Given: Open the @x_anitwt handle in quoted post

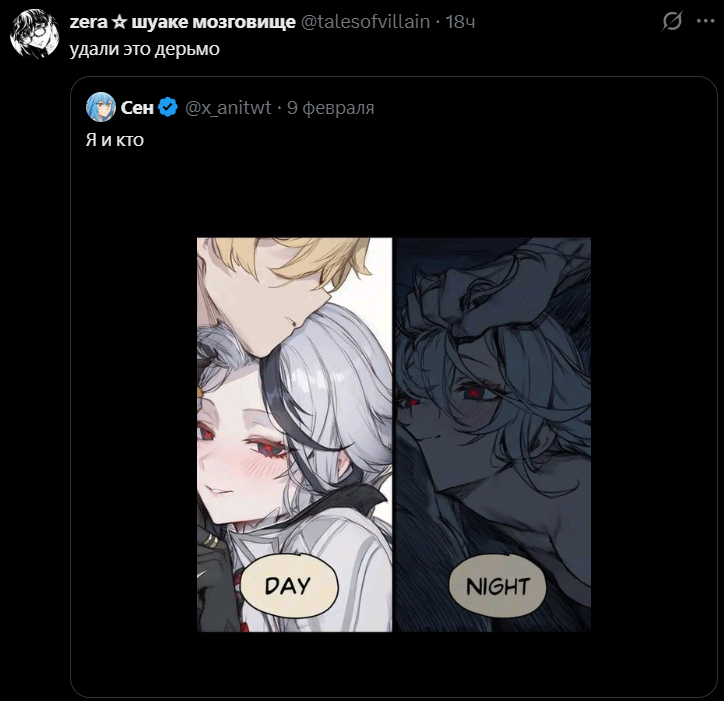Looking at the screenshot, I should pyautogui.click(x=228, y=108).
